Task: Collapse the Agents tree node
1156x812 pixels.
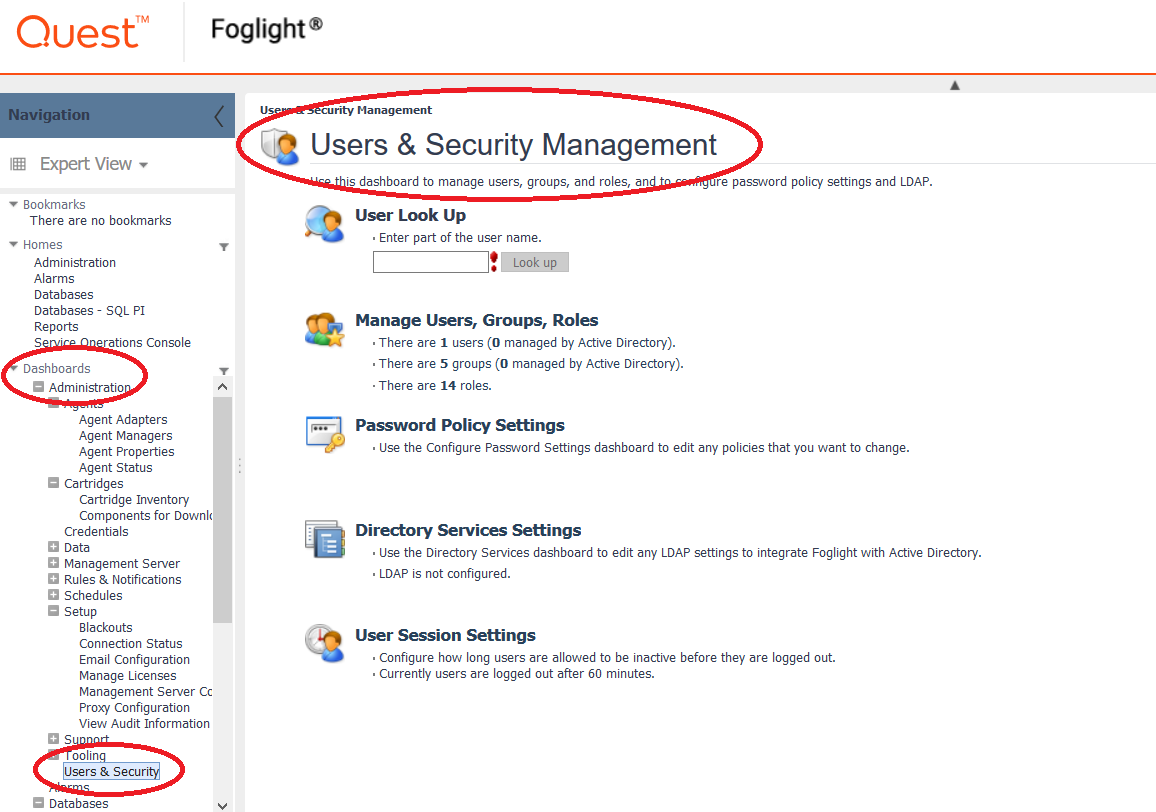Action: click(53, 403)
